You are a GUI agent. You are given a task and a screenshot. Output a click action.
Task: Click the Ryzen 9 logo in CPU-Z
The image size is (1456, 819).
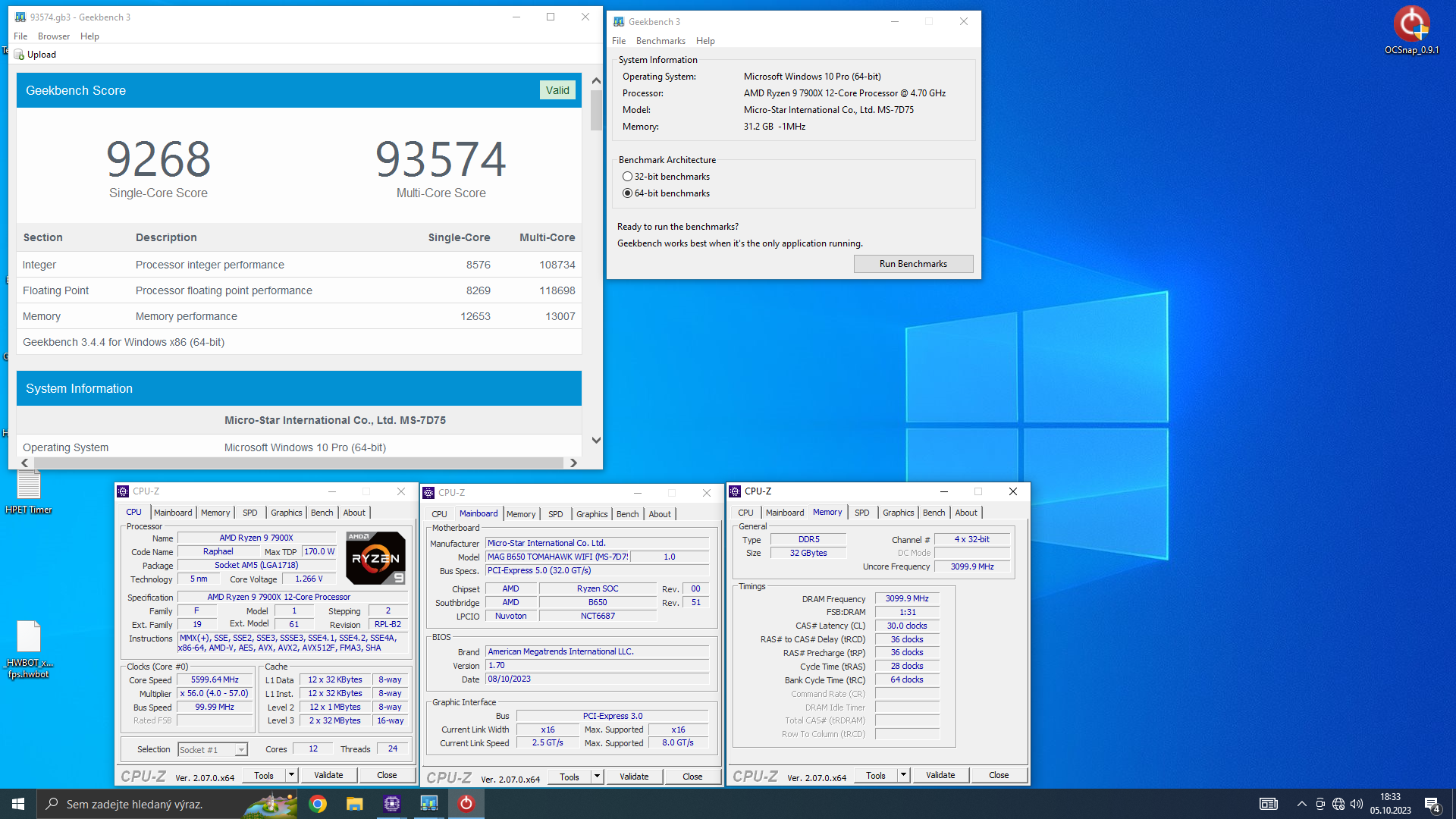[375, 558]
